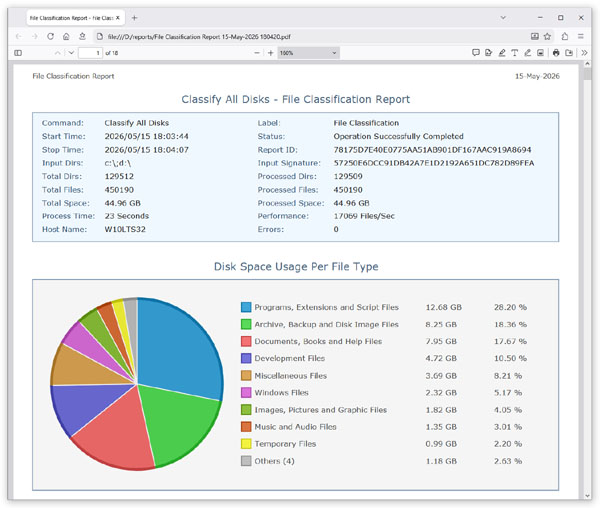Open the PDF viewer tools menu
This screenshot has height=508, width=600.
click(584, 53)
